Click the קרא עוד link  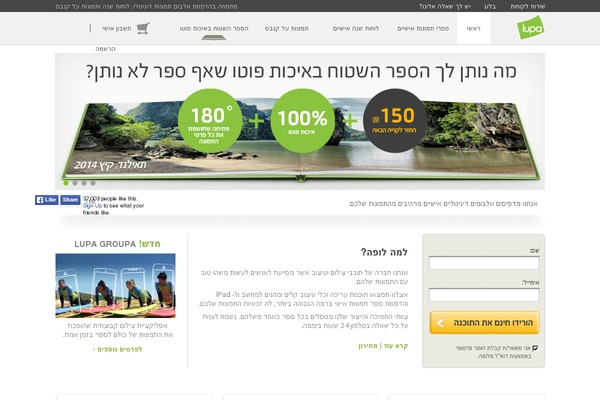pos(396,346)
